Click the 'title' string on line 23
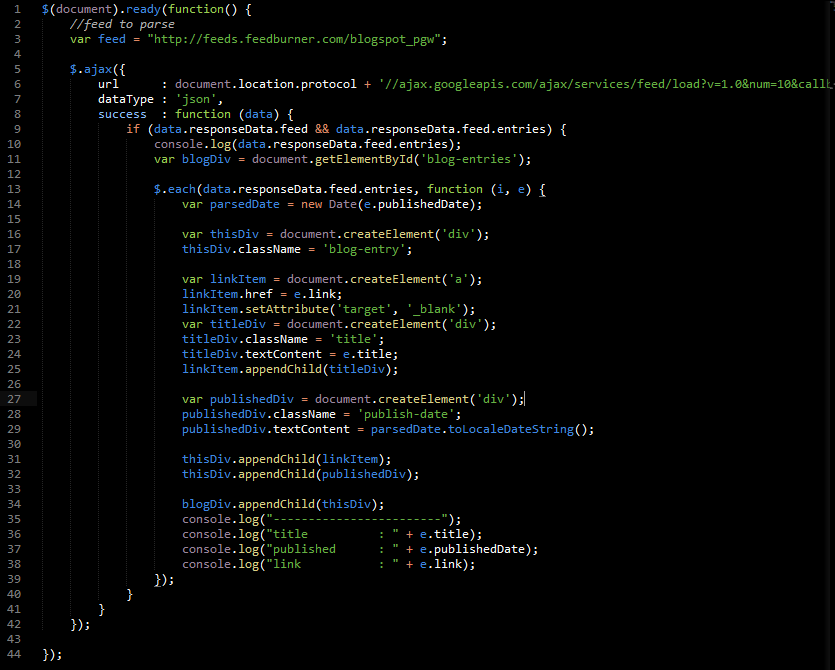835x670 pixels. pyautogui.click(x=353, y=339)
